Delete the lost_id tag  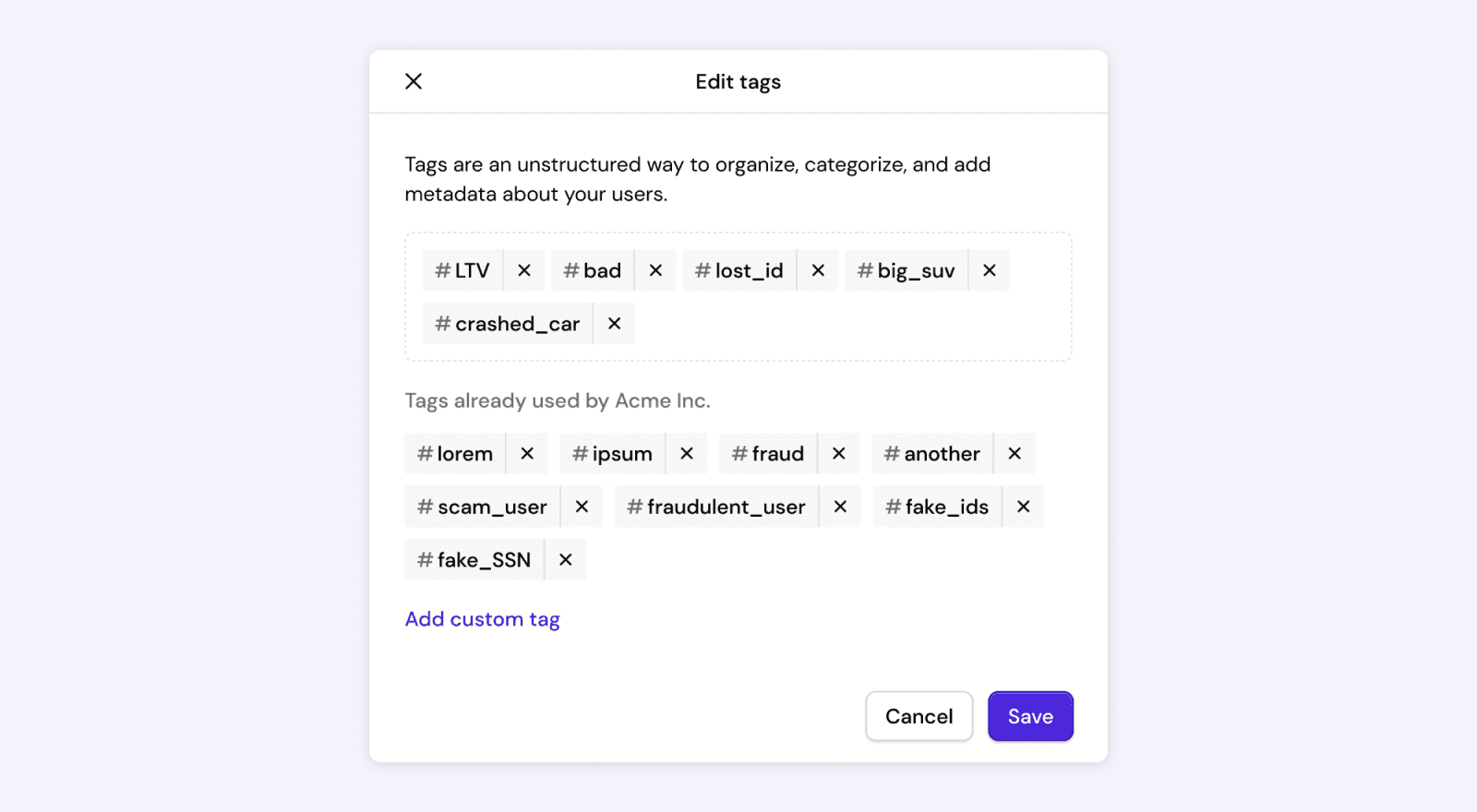pyautogui.click(x=817, y=269)
